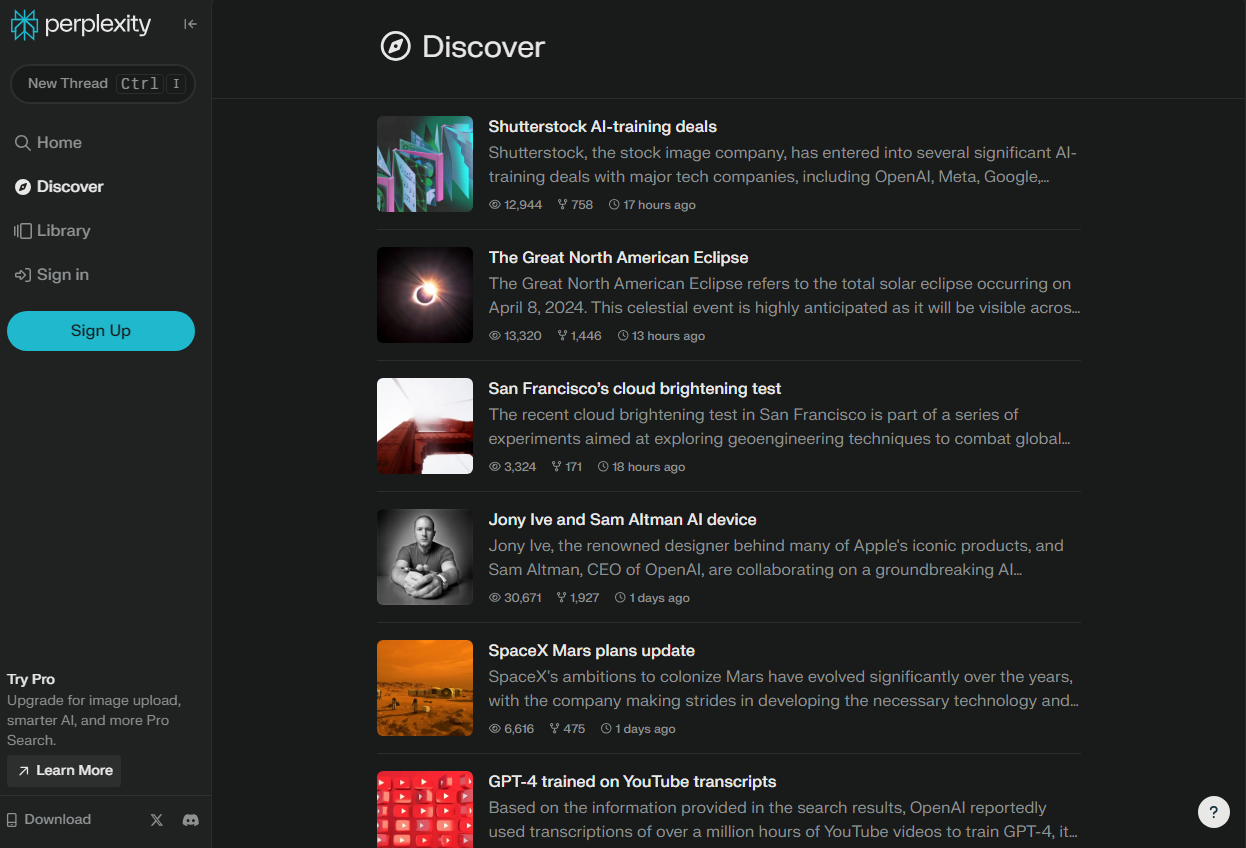Open the Shutterstock AI-training deals article
The image size is (1246, 848).
point(602,127)
